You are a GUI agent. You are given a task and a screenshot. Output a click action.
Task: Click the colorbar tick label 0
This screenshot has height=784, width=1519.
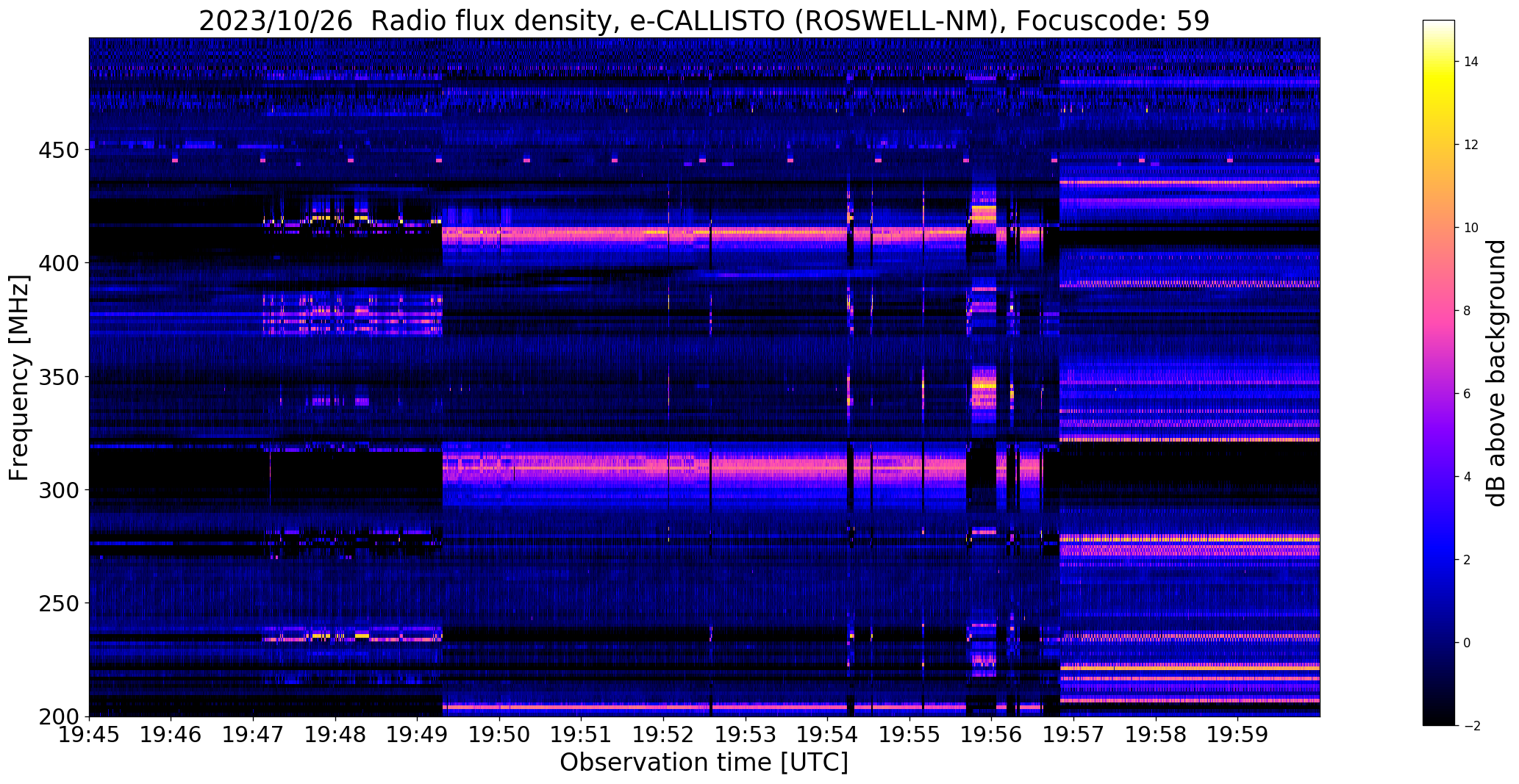click(1468, 643)
